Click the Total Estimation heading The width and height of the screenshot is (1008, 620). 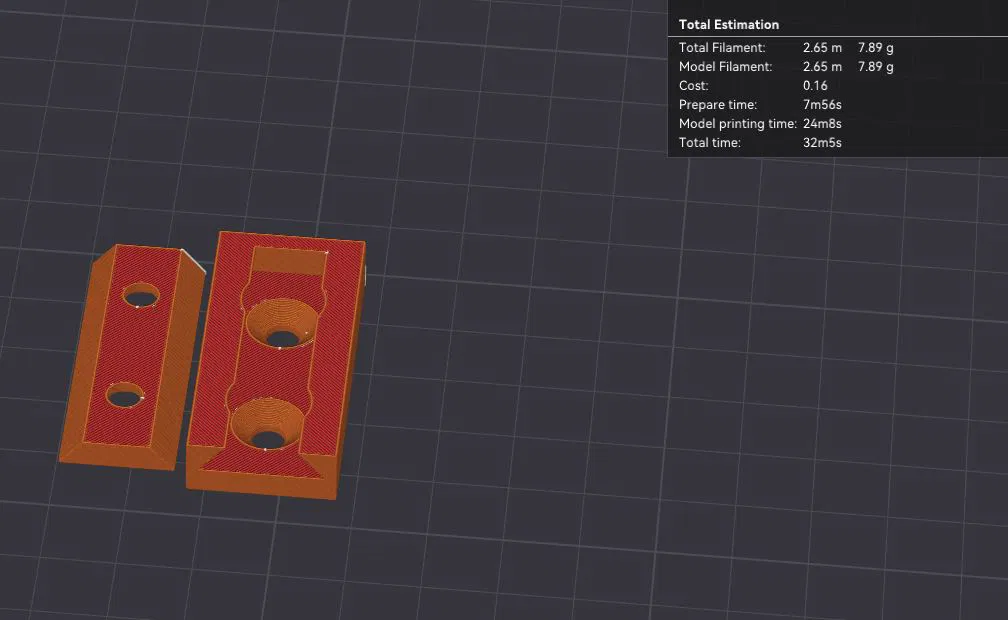point(728,24)
